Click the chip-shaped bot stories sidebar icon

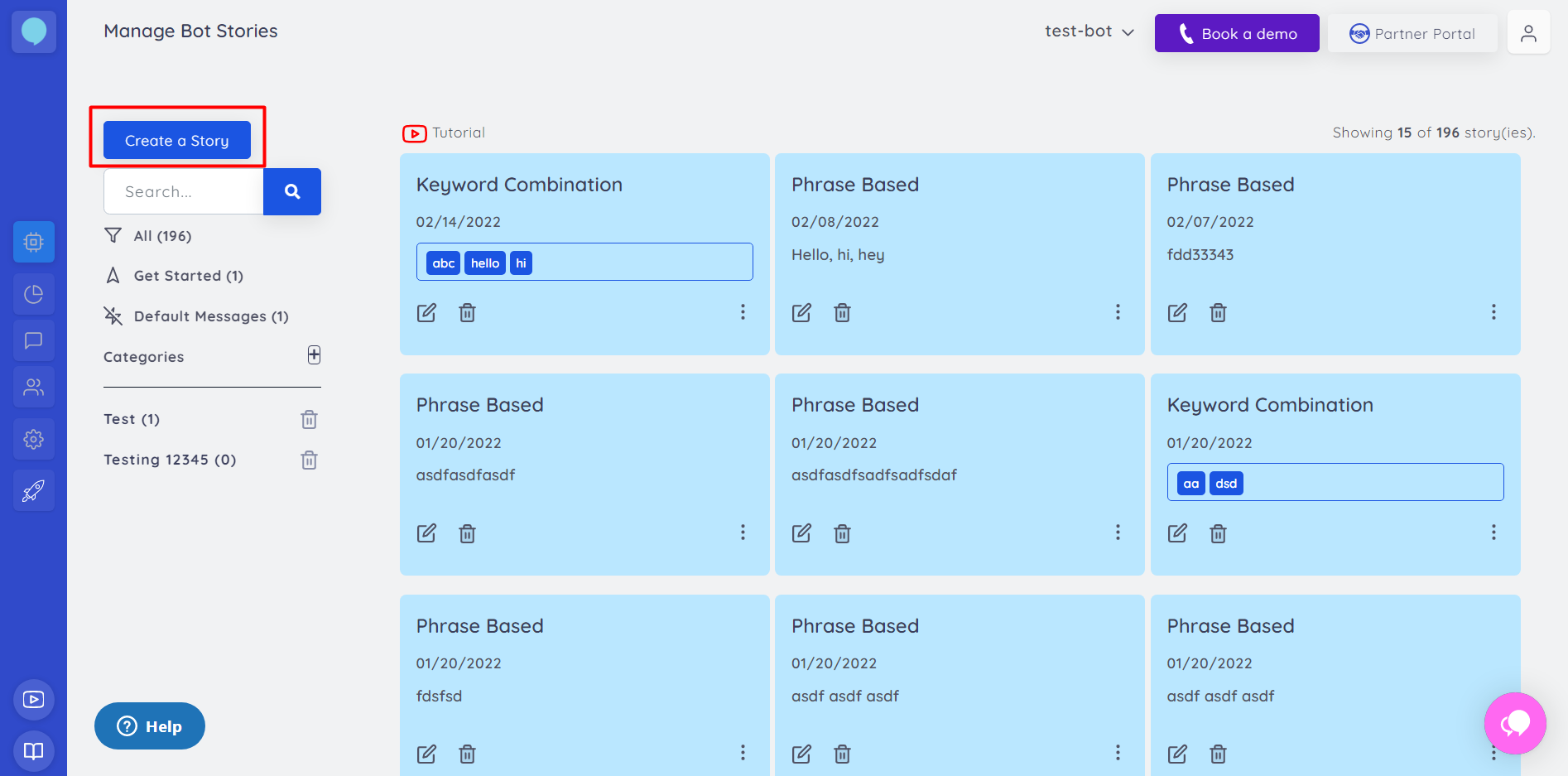pyautogui.click(x=33, y=242)
